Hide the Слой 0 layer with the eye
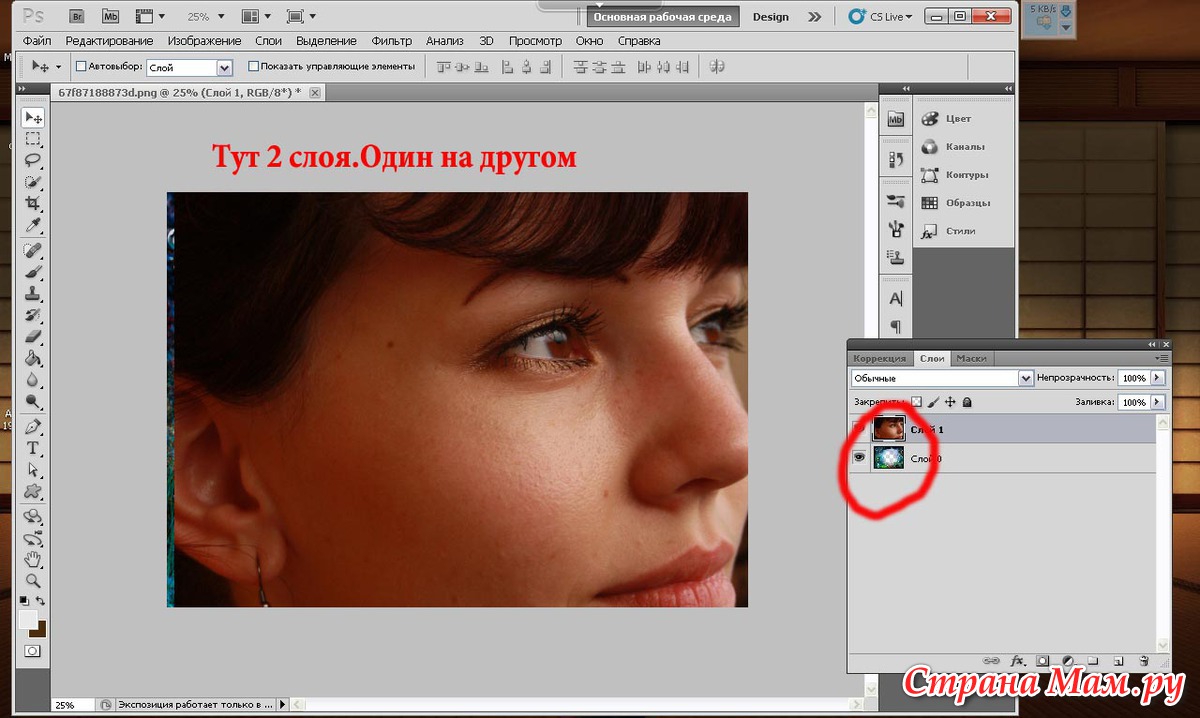This screenshot has width=1200, height=718. point(858,458)
